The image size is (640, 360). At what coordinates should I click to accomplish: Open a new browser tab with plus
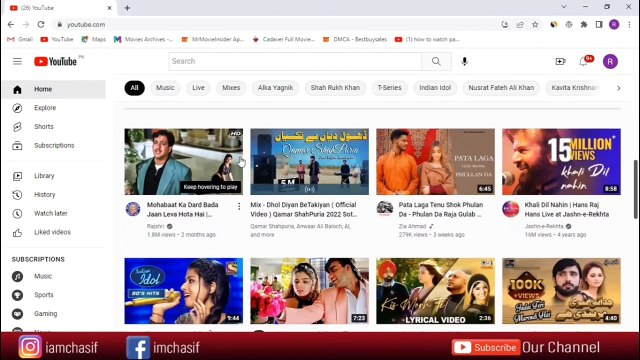tap(127, 8)
